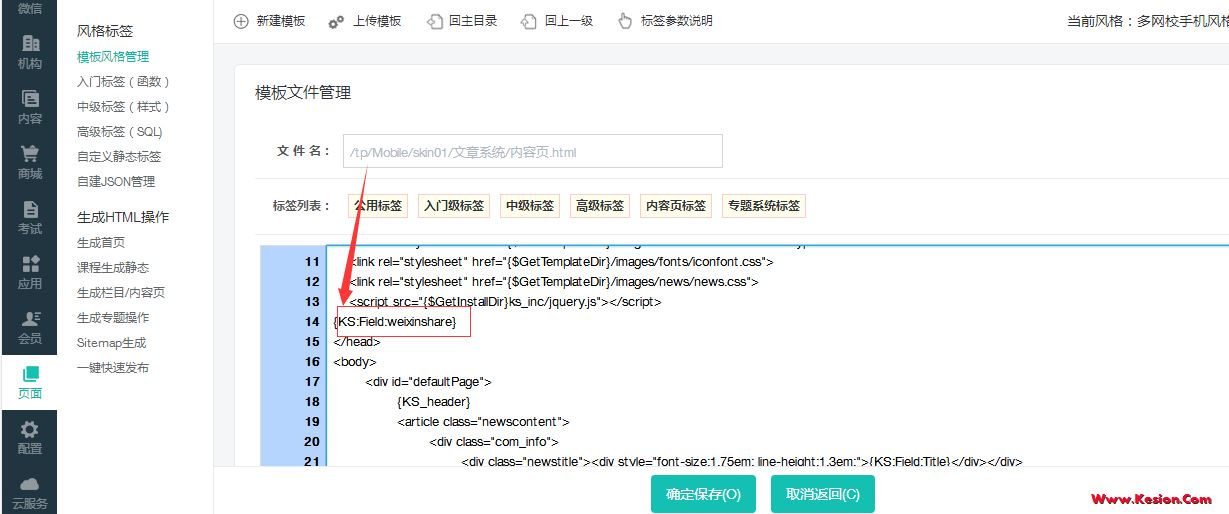Screen dimensions: 1229x514
Task: Click line number 11 in editor
Action: point(311,262)
